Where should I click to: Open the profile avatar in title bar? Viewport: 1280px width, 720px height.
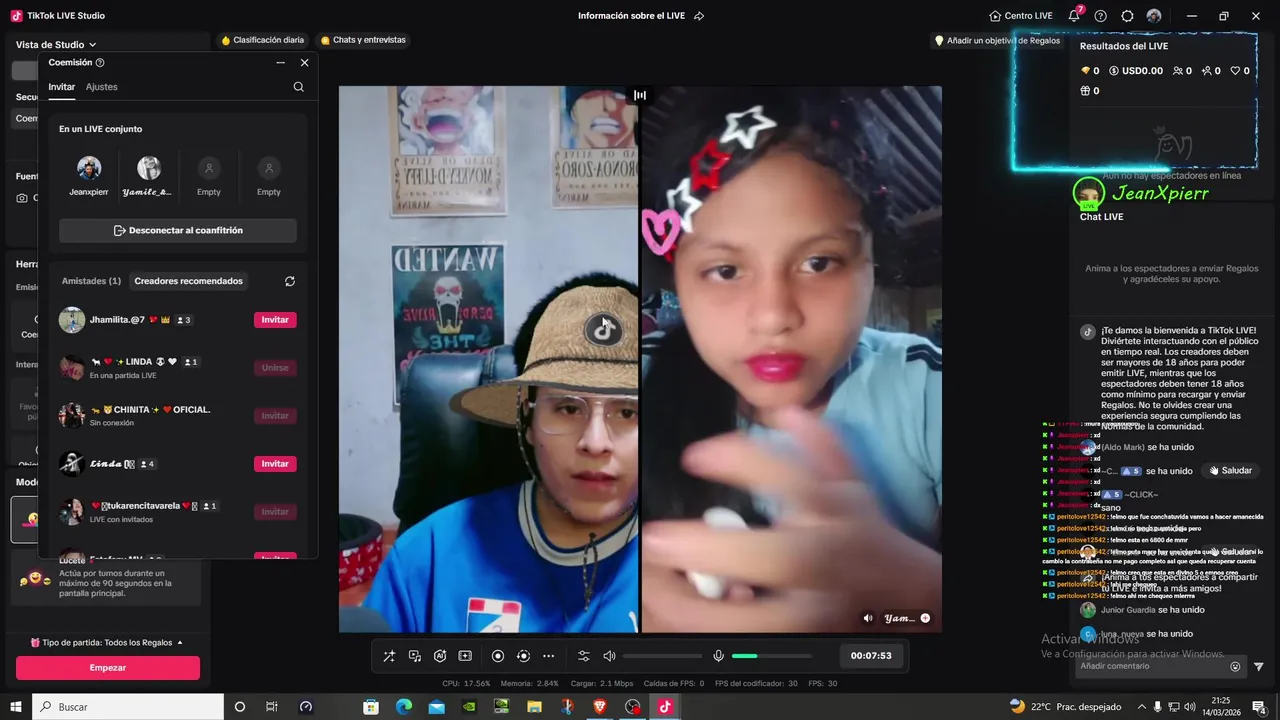pyautogui.click(x=1154, y=16)
